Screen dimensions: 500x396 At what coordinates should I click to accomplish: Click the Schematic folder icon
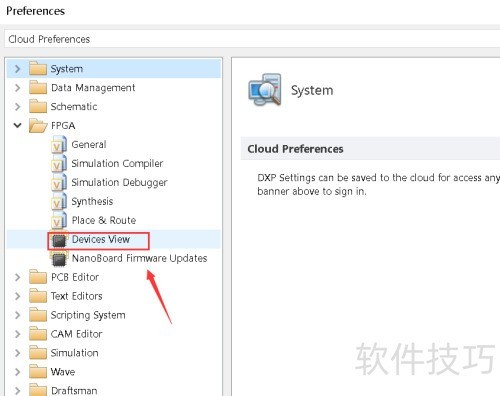[38, 106]
